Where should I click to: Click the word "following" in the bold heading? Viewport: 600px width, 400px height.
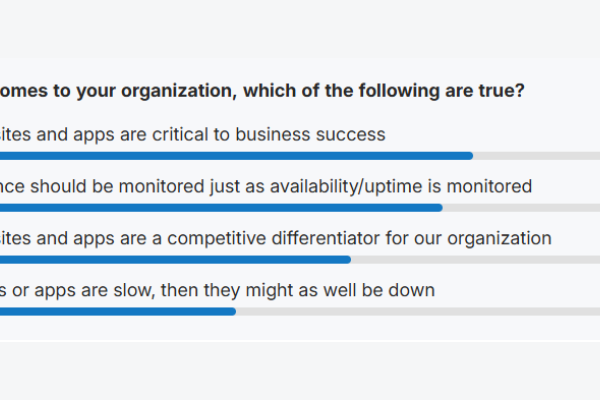[399, 91]
